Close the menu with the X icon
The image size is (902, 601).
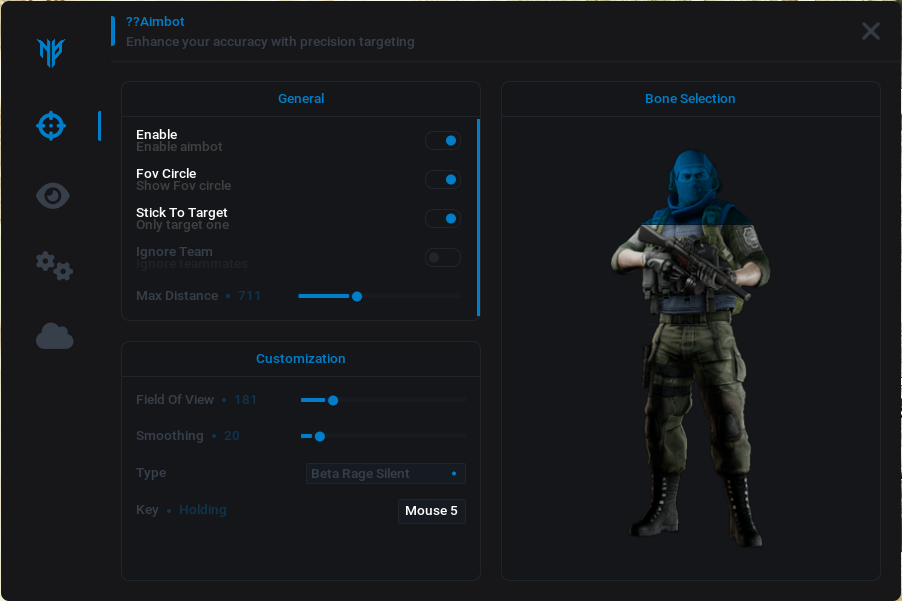coord(870,31)
